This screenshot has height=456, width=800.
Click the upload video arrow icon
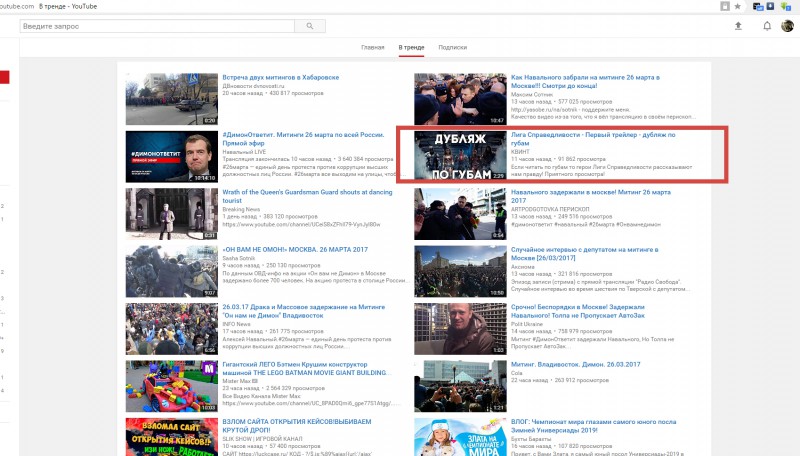tap(738, 26)
